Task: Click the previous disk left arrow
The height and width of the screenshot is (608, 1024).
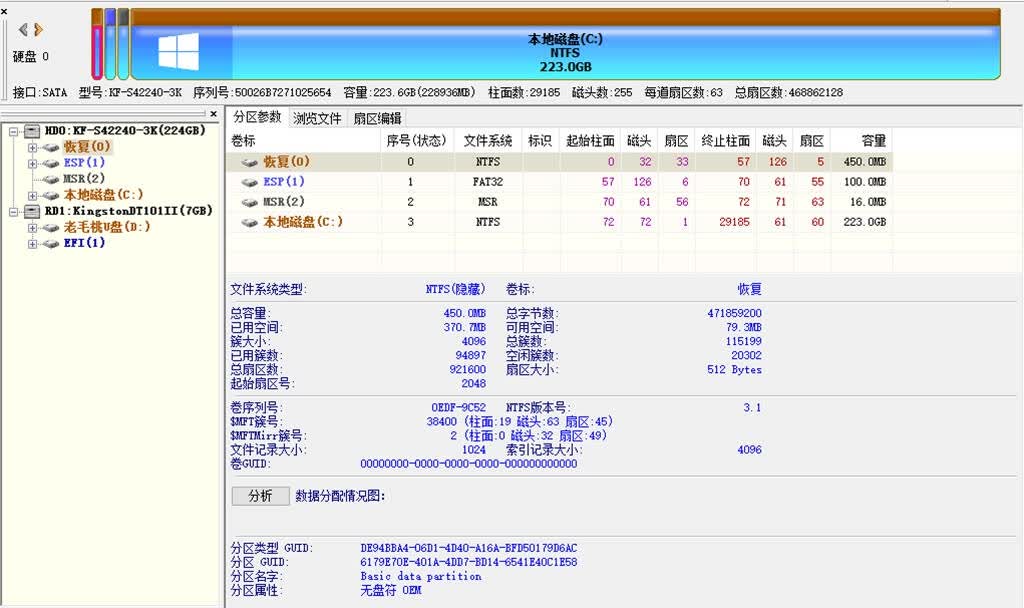Action: point(23,29)
